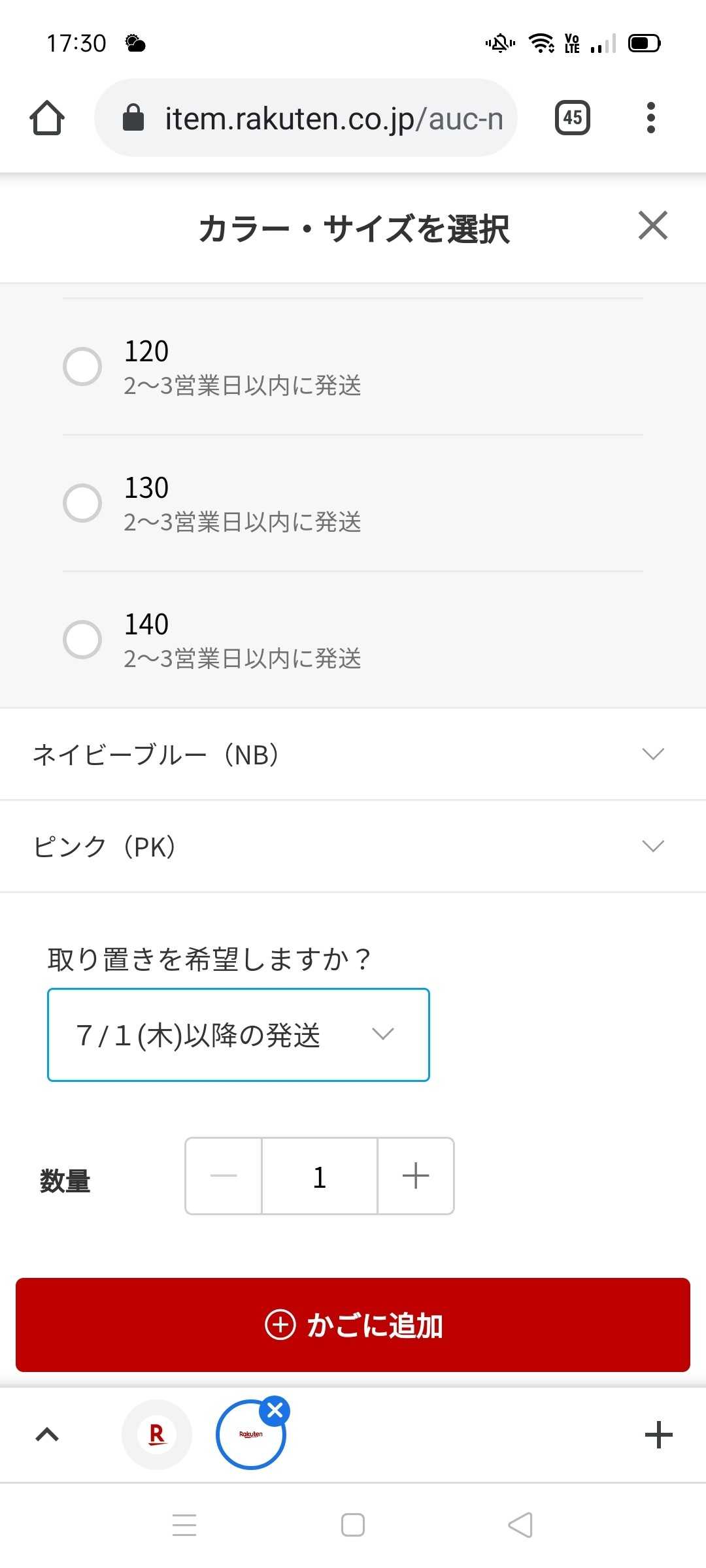Increase quantity with the plus button
The image size is (706, 1568).
416,1176
